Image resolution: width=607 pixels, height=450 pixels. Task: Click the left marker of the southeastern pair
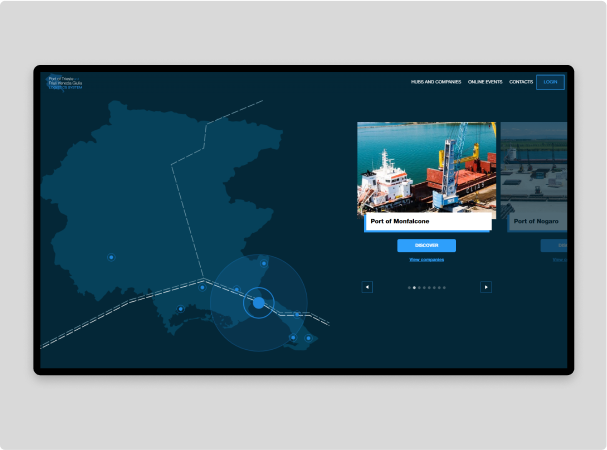[293, 337]
